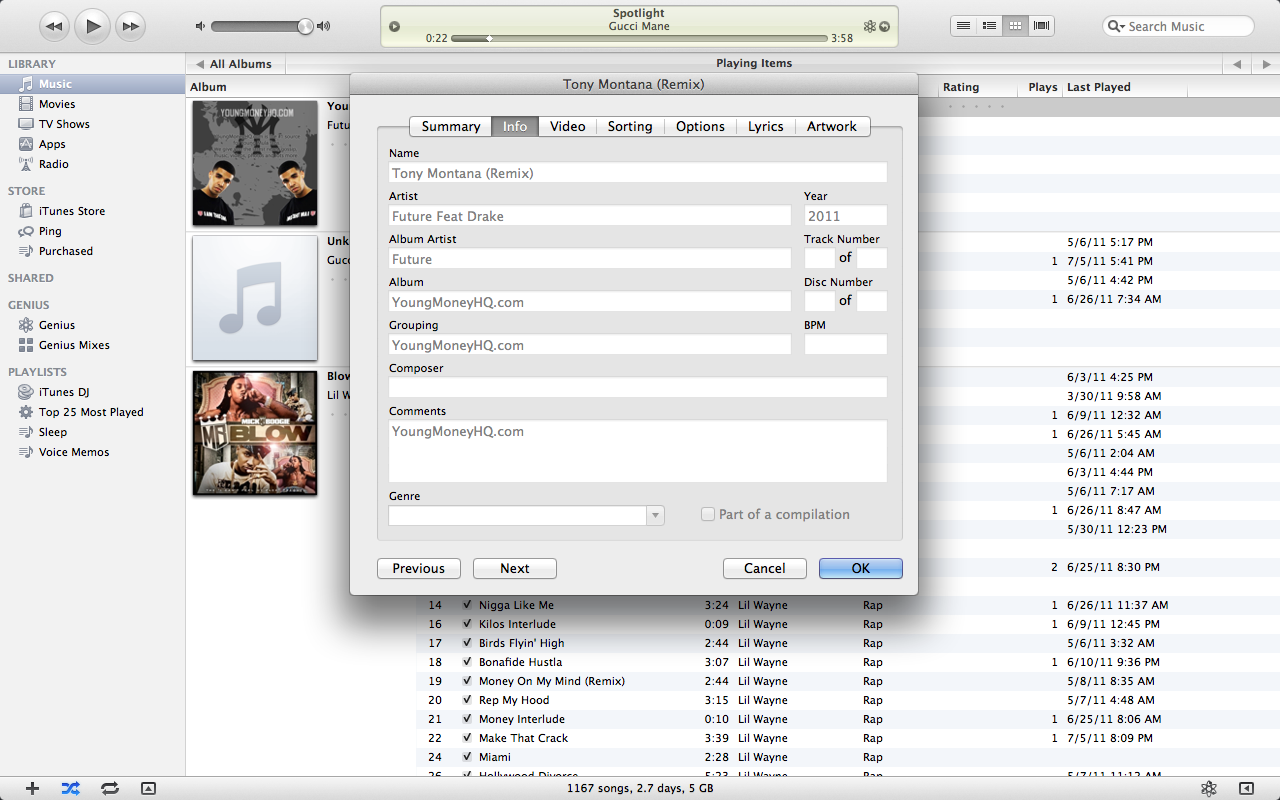Uncheck the Rep My Hood checkbox
This screenshot has height=800, width=1280.
tap(467, 700)
